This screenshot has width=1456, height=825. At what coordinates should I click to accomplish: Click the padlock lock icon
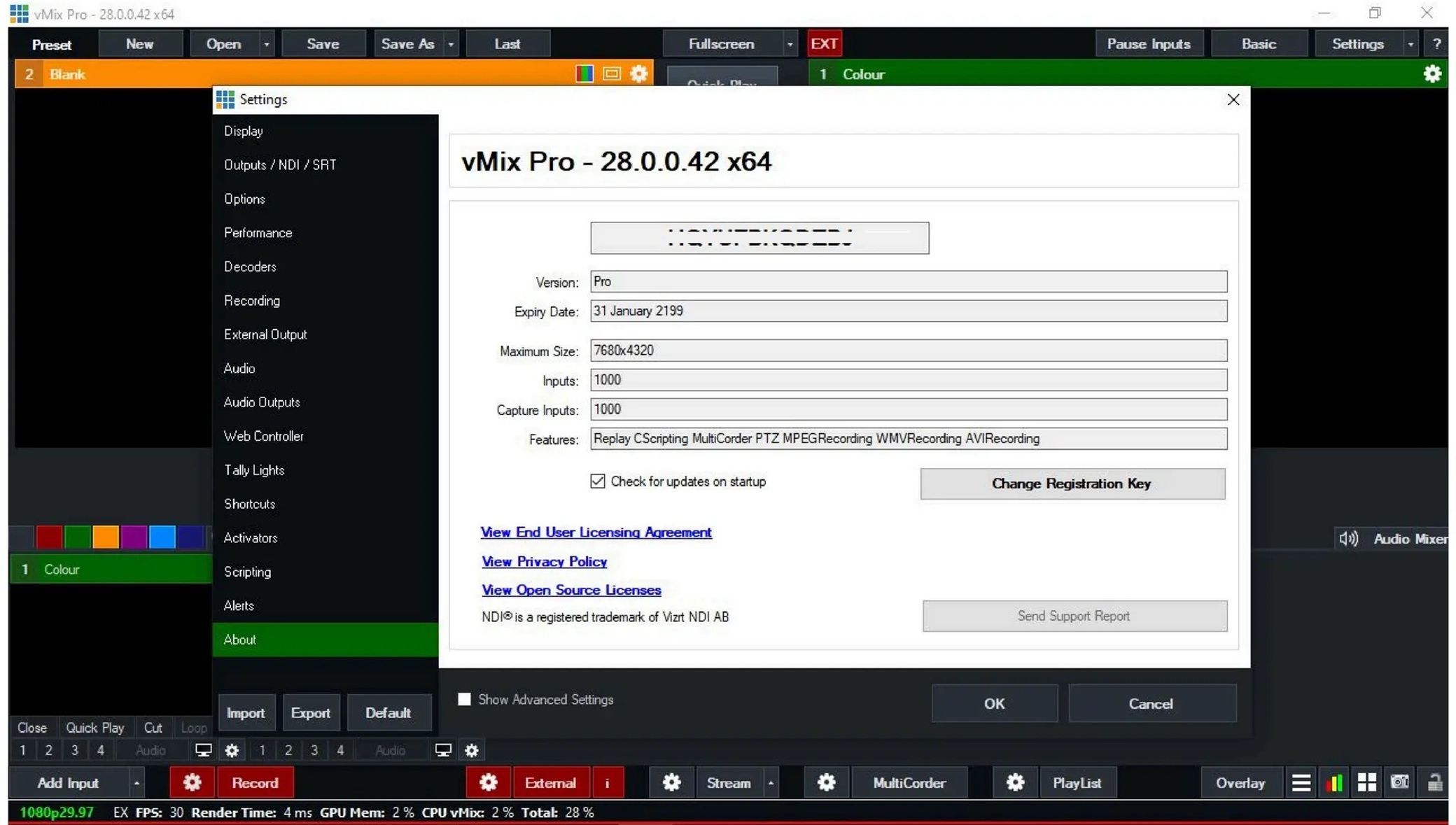click(1434, 782)
